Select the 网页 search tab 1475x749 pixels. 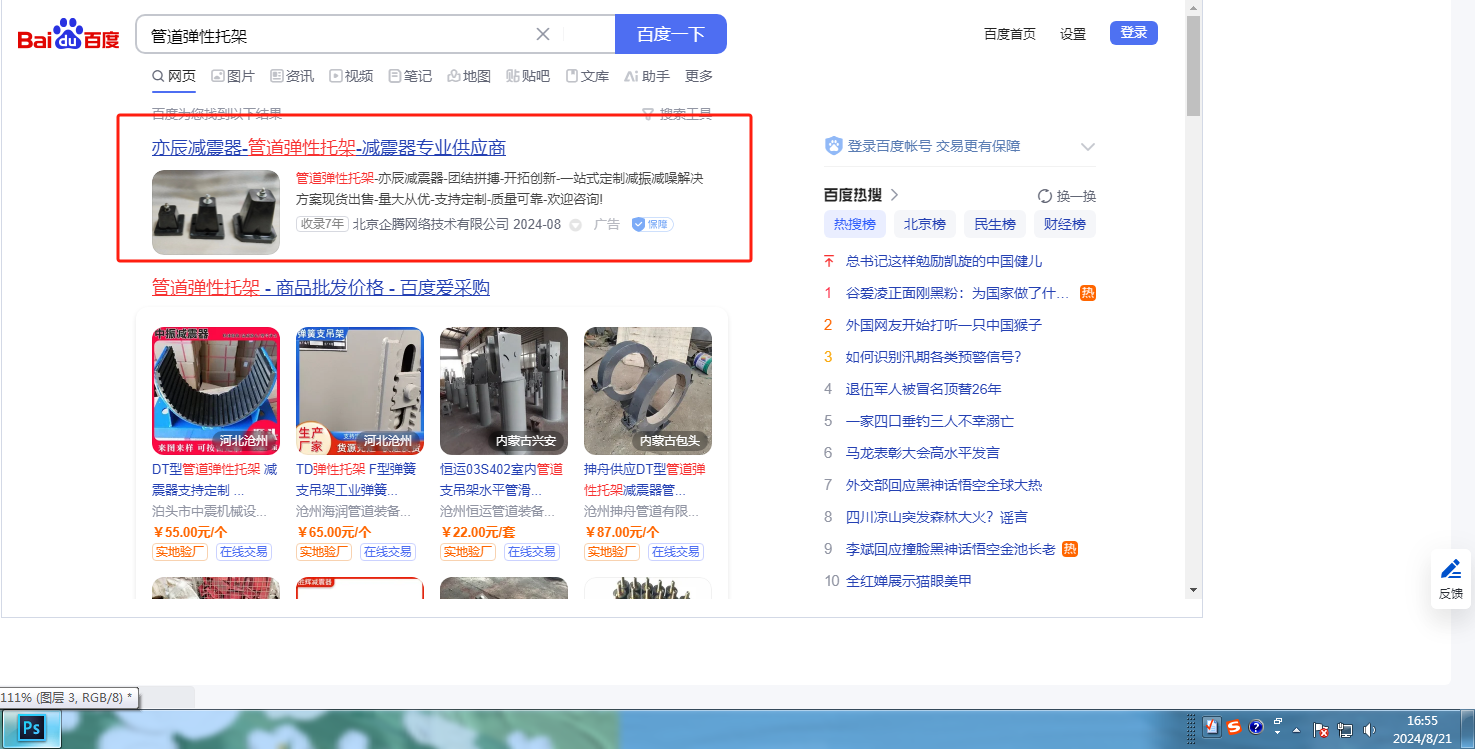coord(174,76)
